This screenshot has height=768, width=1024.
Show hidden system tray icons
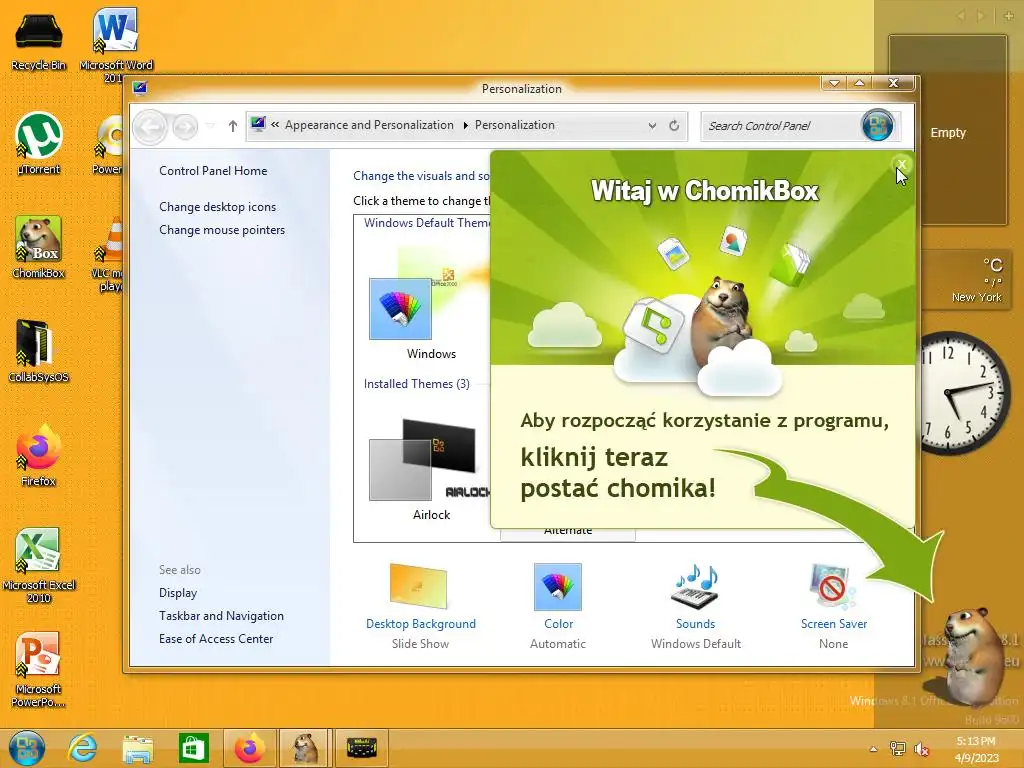coord(873,749)
